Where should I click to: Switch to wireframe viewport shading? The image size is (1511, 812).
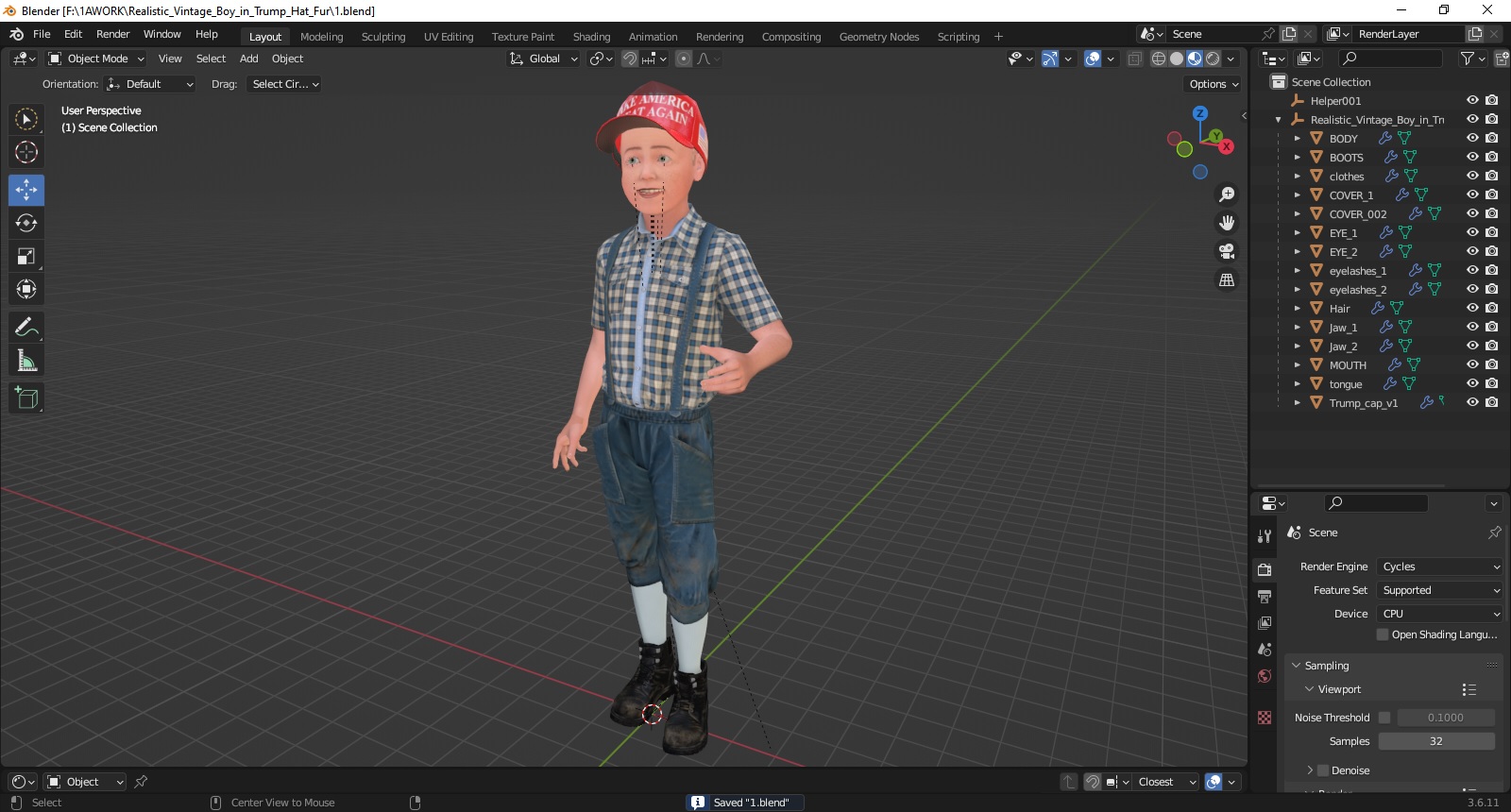click(x=1159, y=59)
